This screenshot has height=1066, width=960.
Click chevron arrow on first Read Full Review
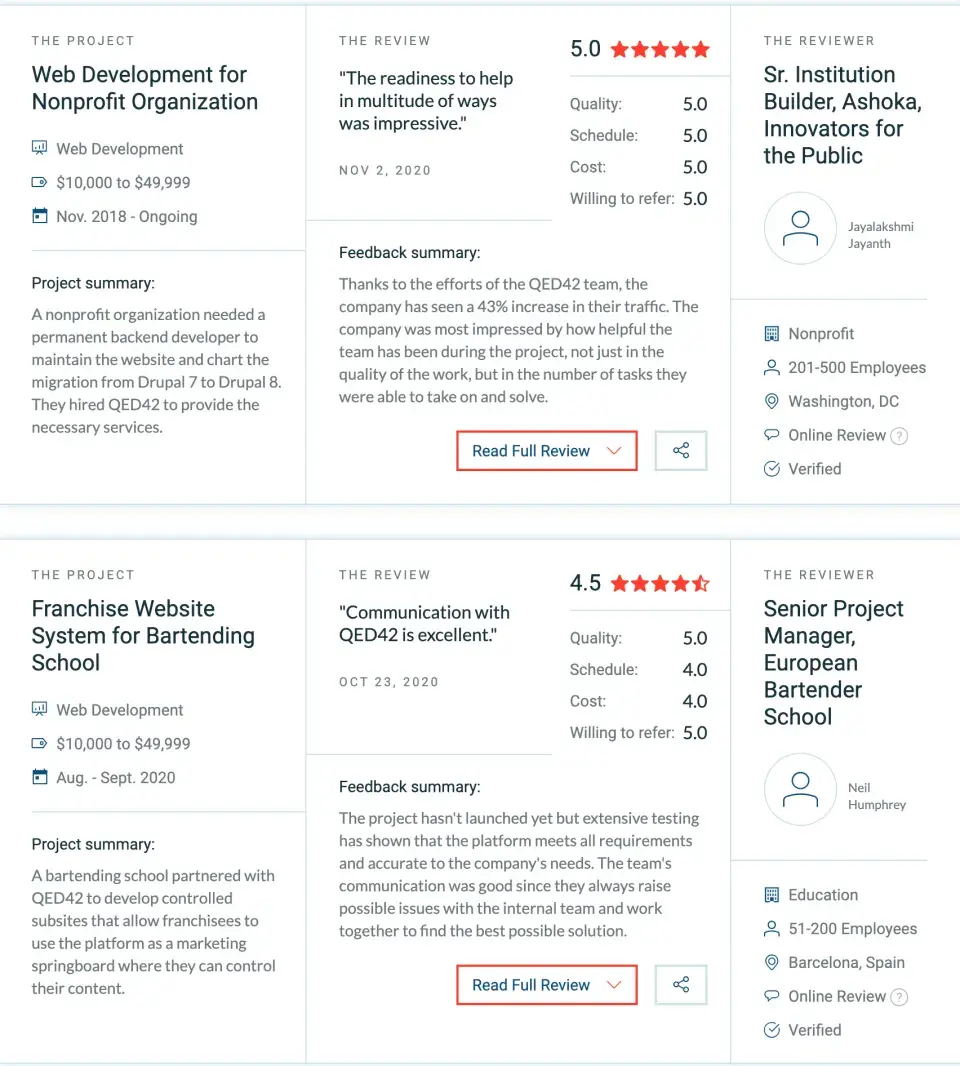point(614,451)
